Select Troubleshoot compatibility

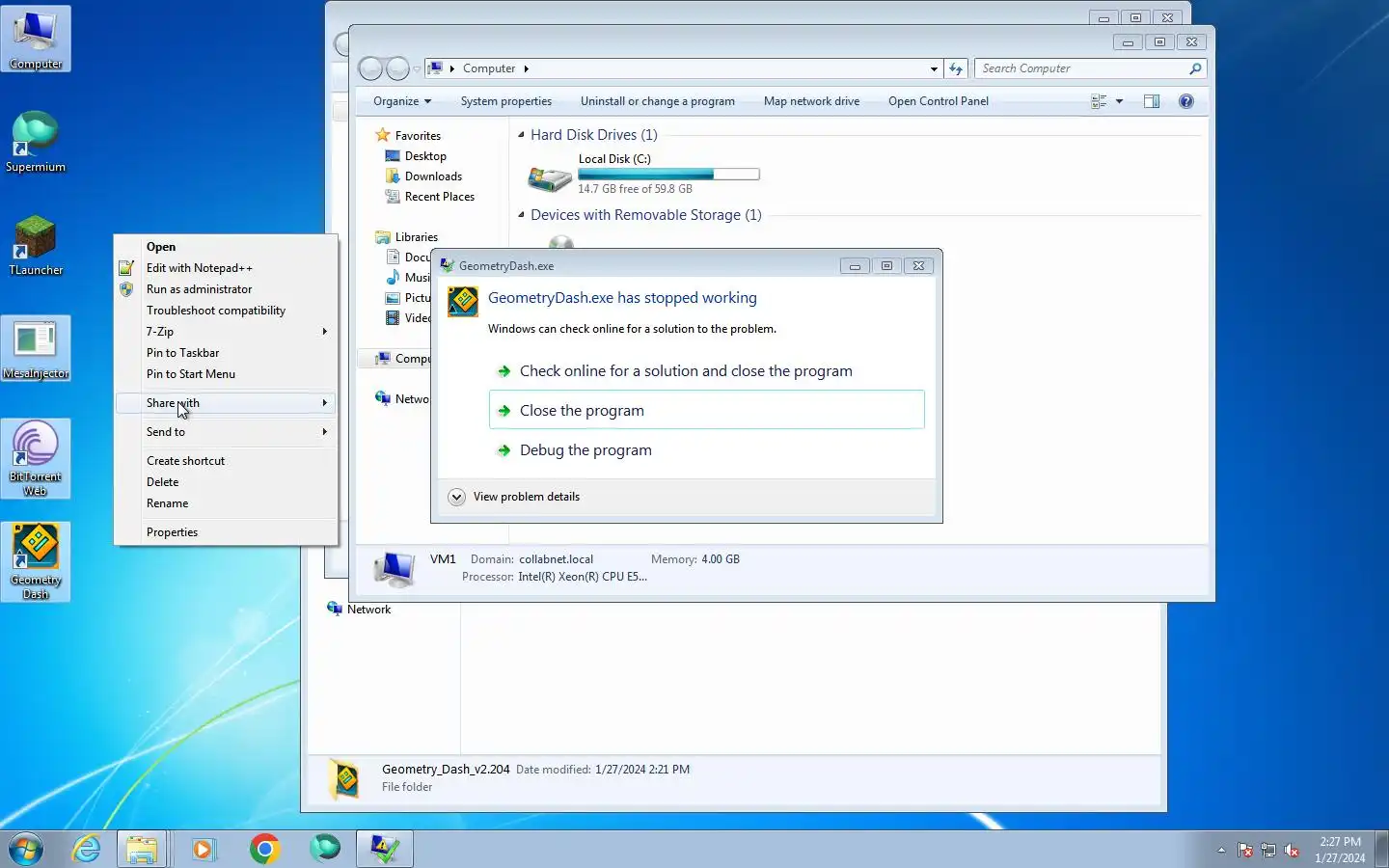click(228, 311)
